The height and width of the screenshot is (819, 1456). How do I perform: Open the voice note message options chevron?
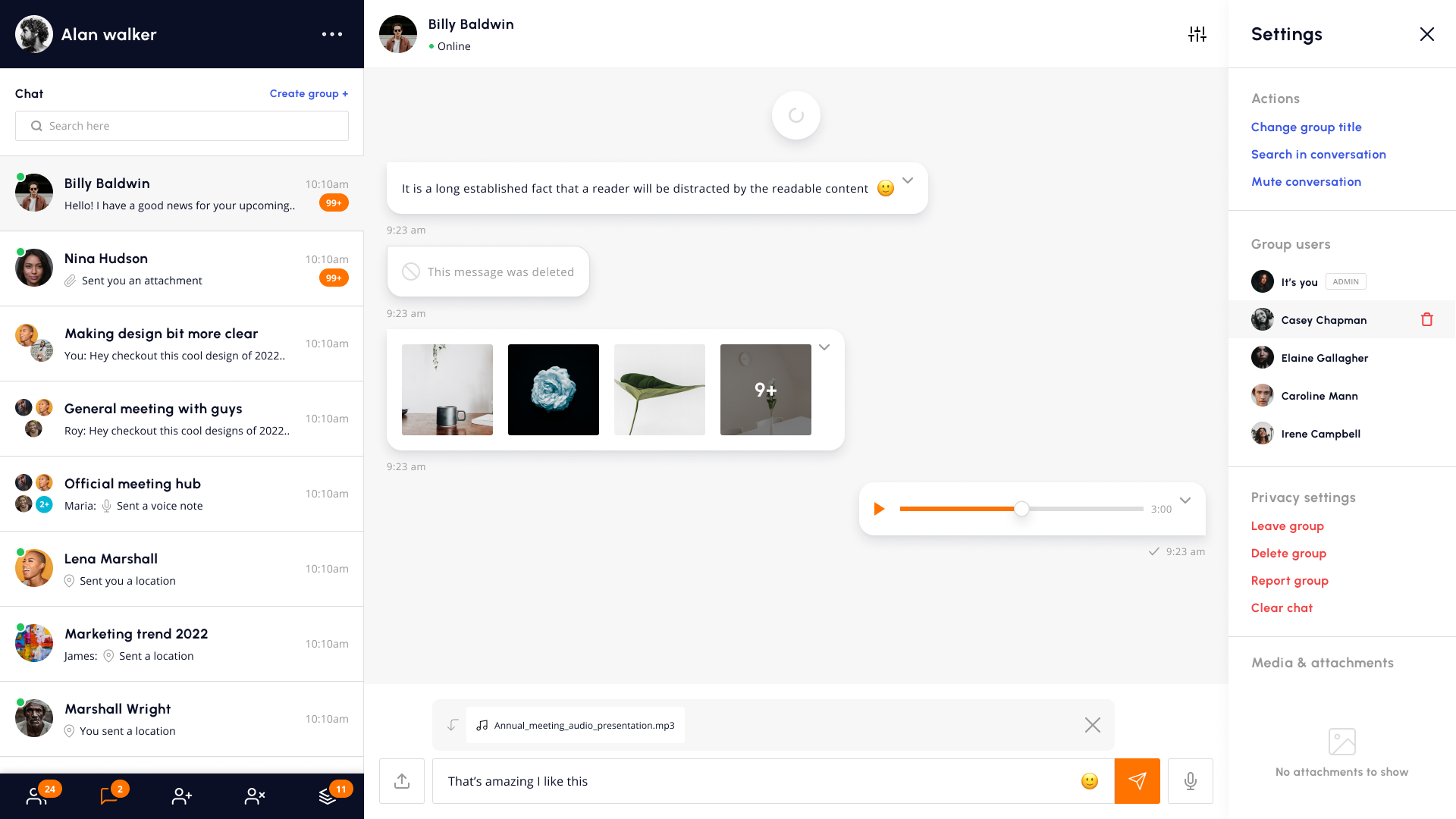[x=1185, y=500]
